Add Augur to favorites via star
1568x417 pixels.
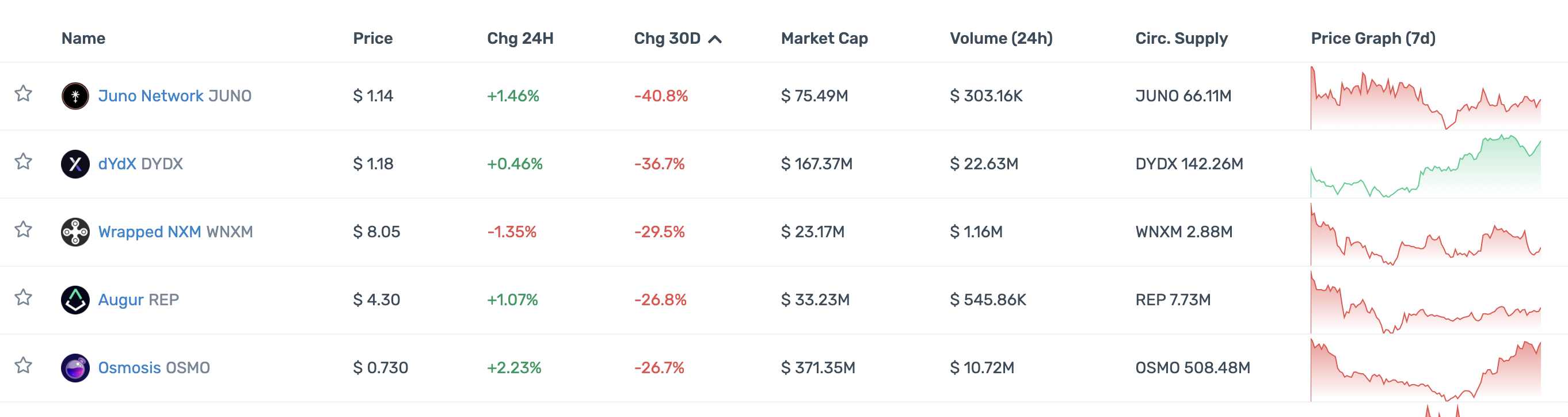(x=23, y=298)
